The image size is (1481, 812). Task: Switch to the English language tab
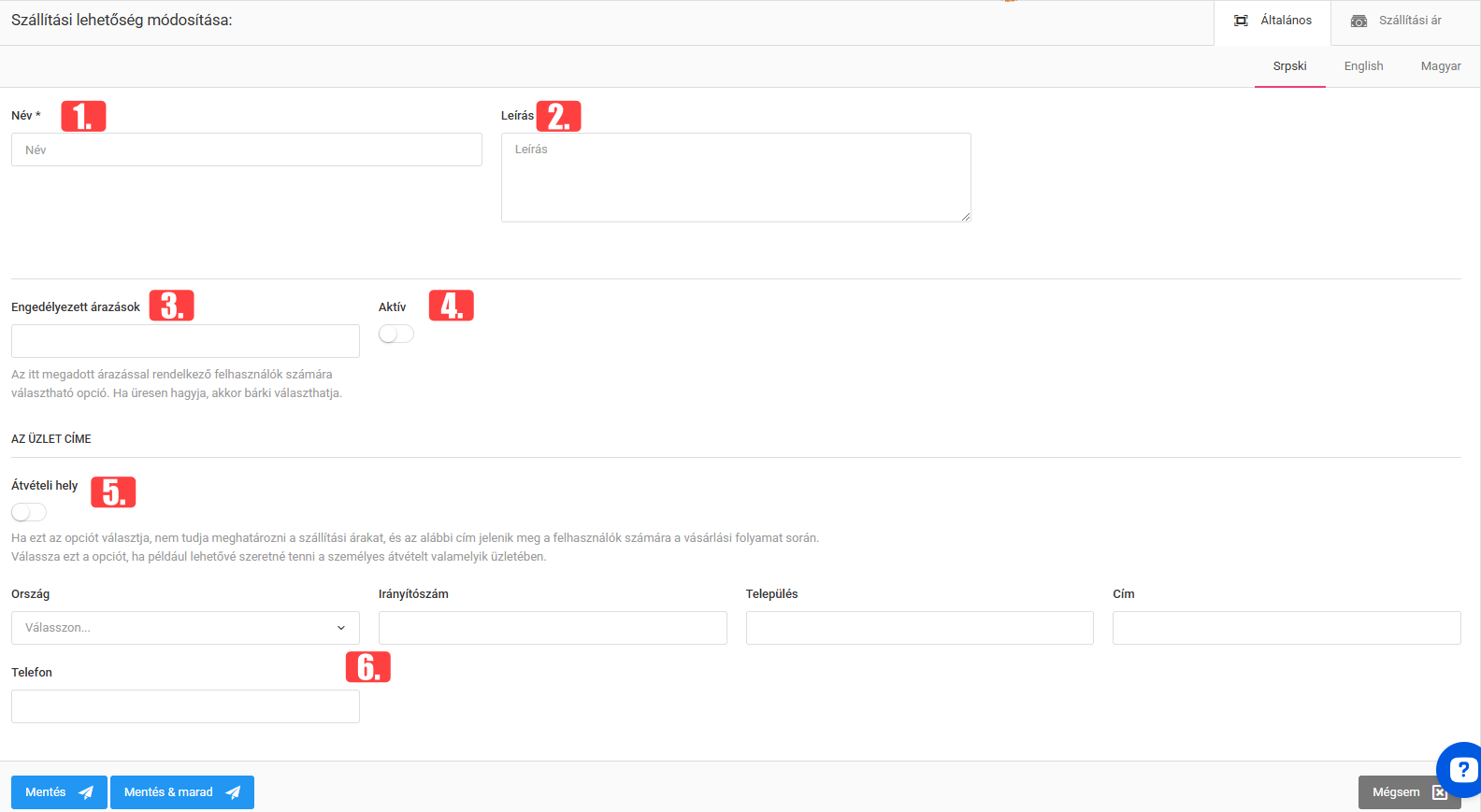pyautogui.click(x=1363, y=66)
